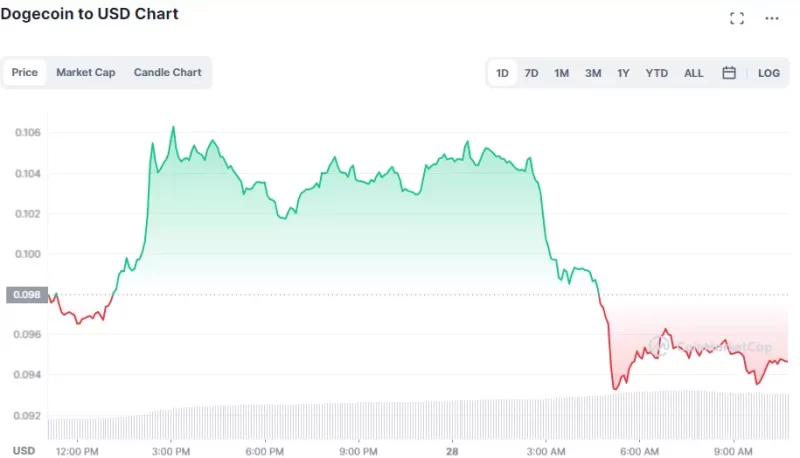This screenshot has height=458, width=800.
Task: Click the 0.098 opening price label
Action: (25, 294)
